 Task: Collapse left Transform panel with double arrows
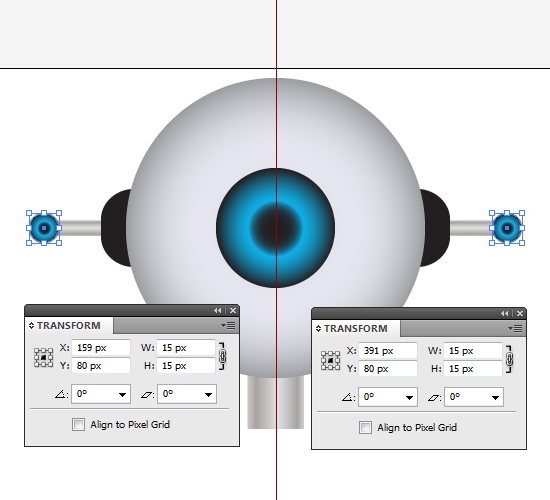click(217, 311)
